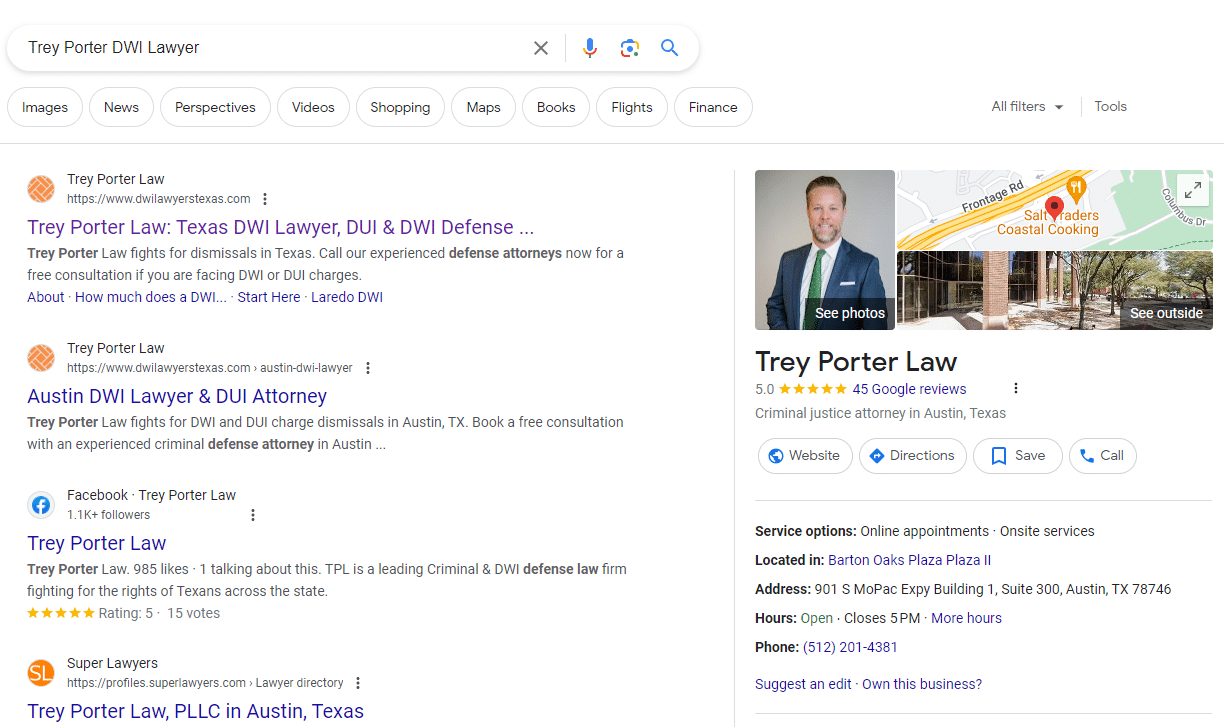Open the Austin DWI Lawyer result link

point(177,396)
